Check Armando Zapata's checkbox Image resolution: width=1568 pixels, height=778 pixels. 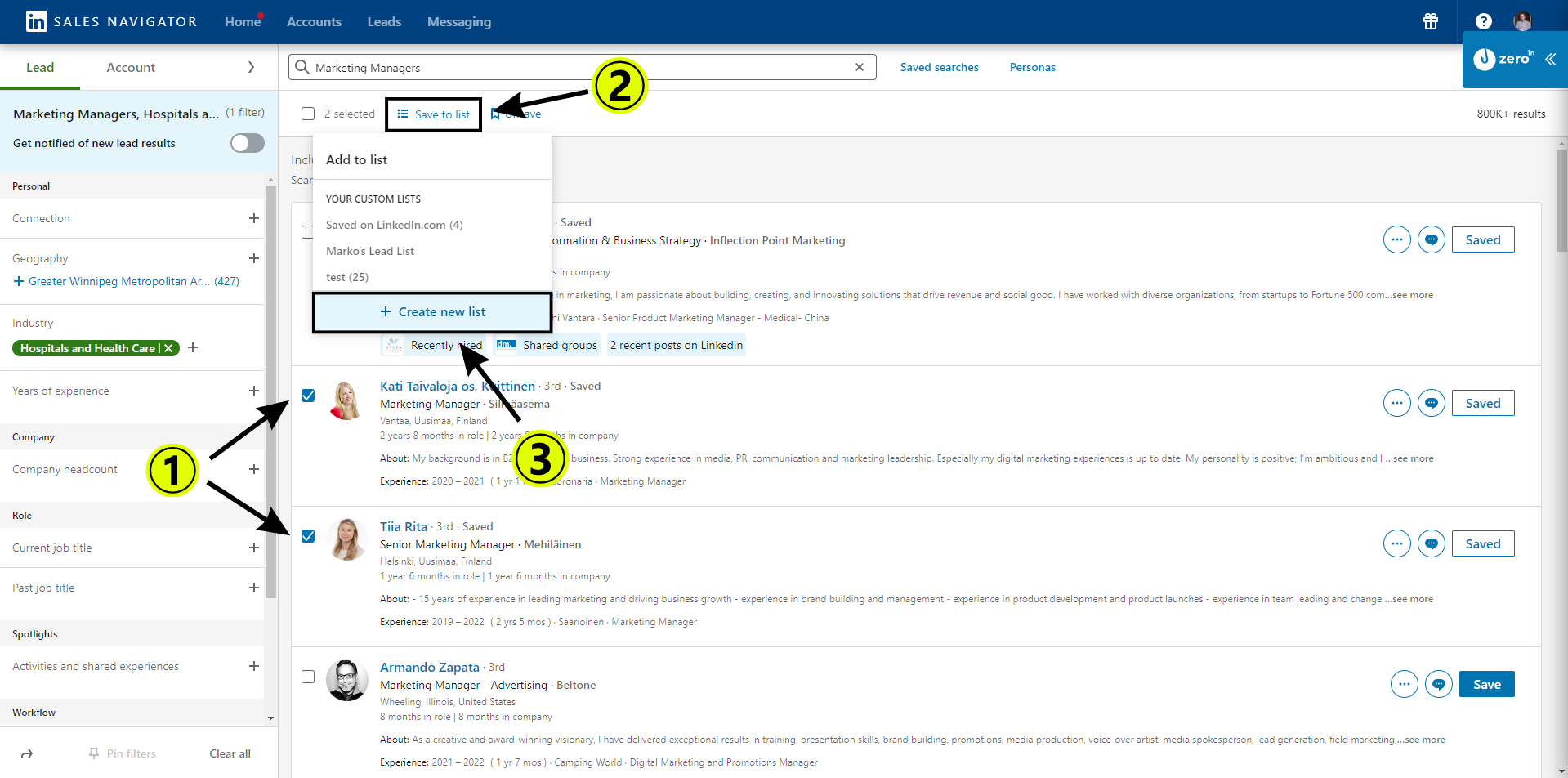[x=308, y=677]
